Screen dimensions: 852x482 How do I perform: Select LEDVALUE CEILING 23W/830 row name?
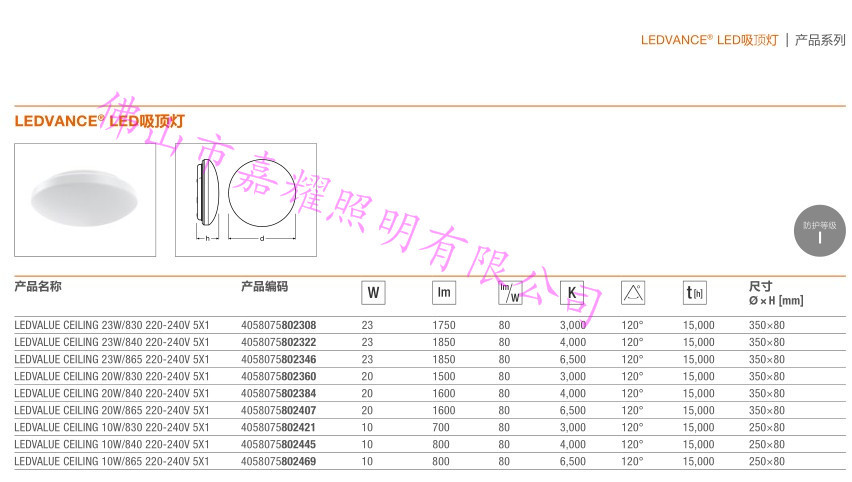click(112, 325)
